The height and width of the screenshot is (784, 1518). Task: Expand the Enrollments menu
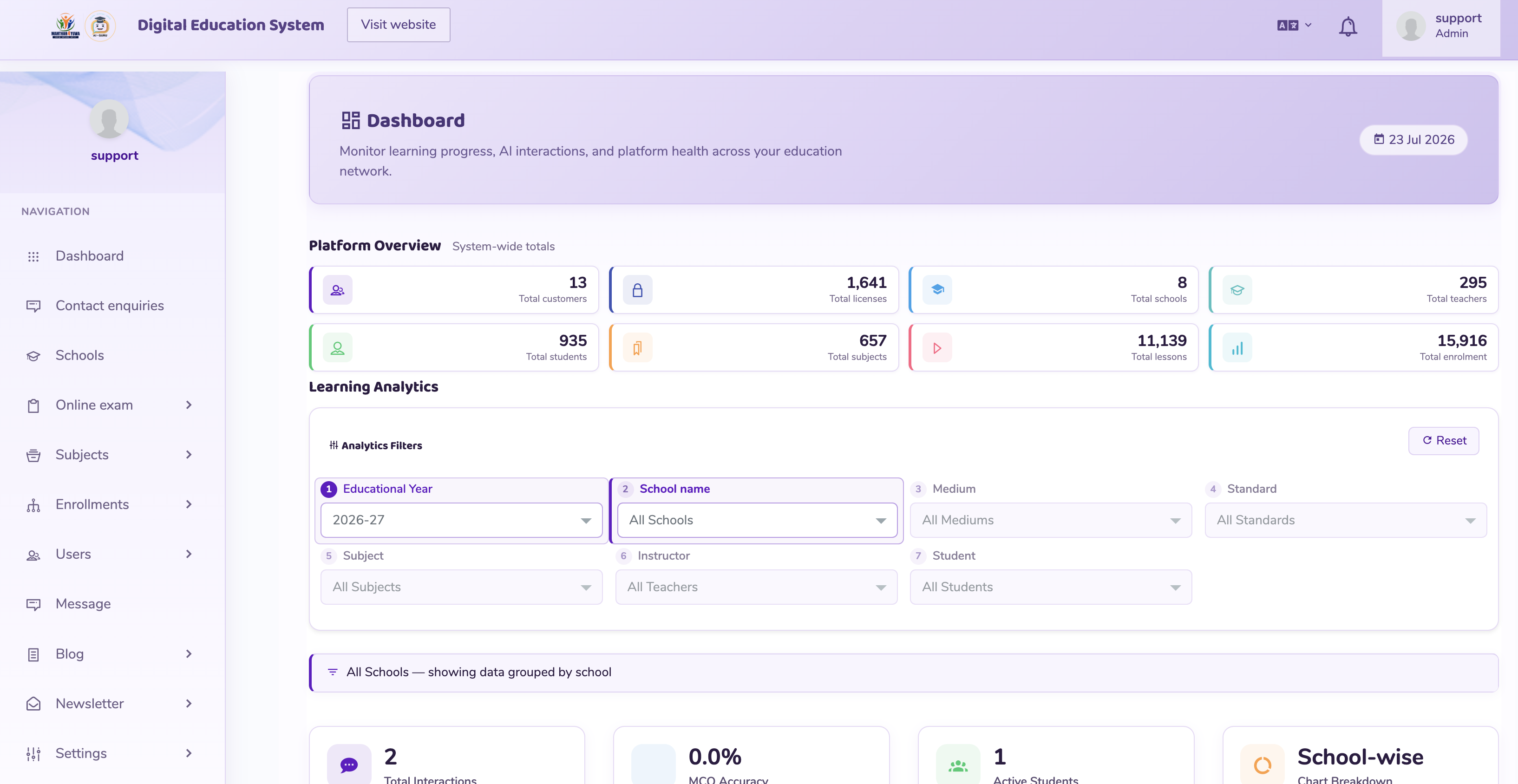(x=112, y=505)
